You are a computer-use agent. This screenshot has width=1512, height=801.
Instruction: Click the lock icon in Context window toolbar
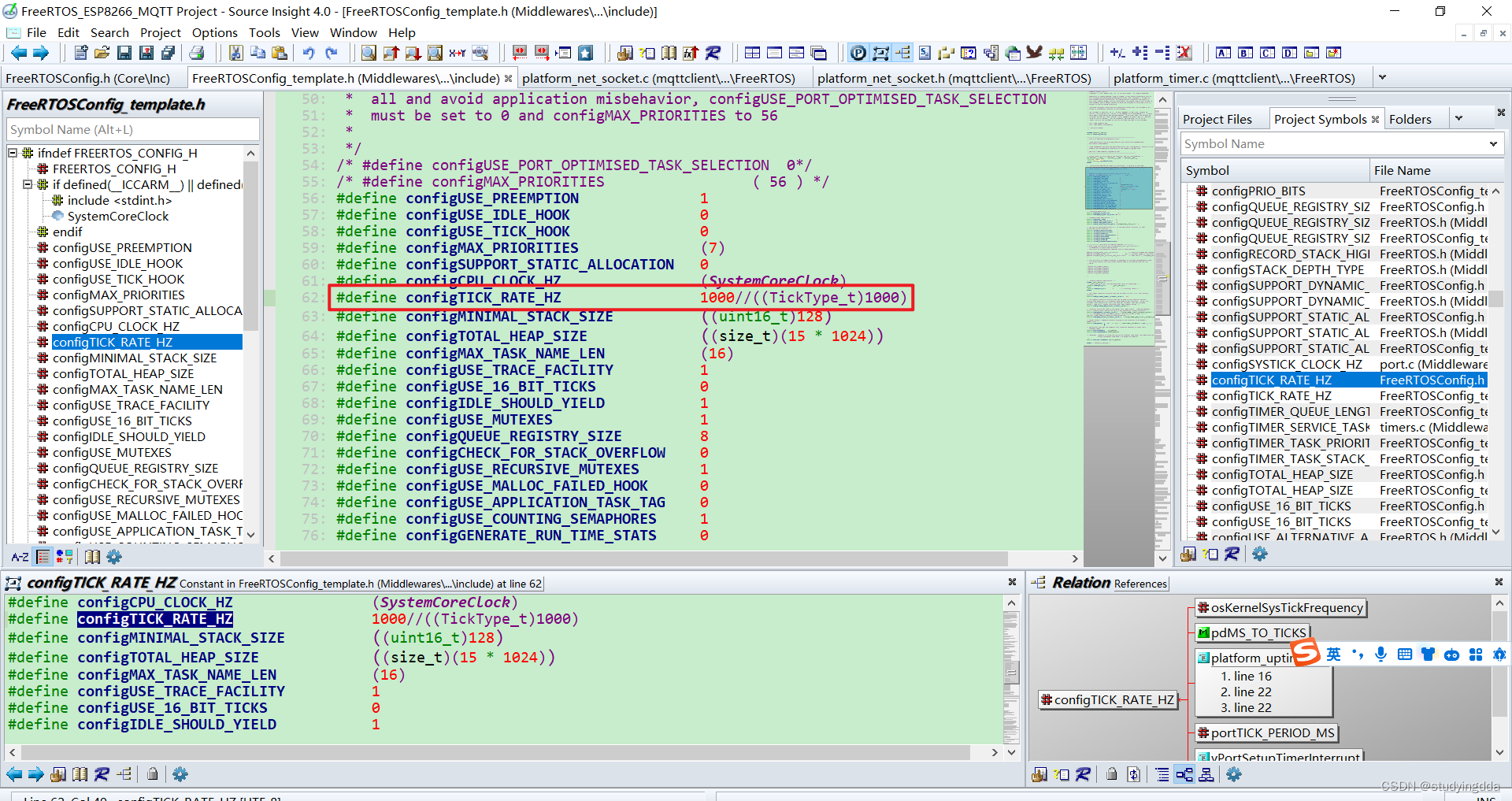(153, 774)
